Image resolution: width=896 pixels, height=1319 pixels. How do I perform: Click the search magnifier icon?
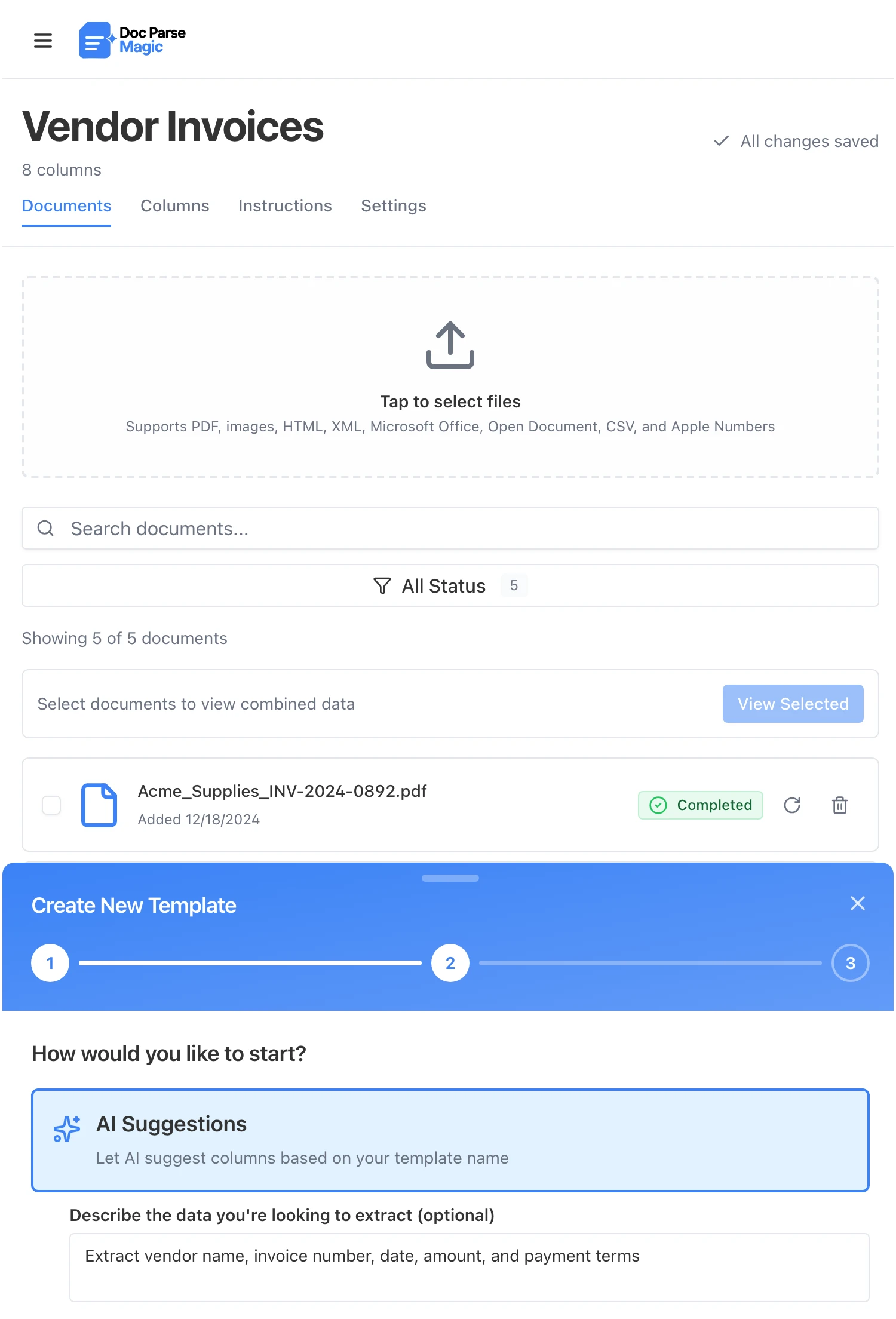(47, 528)
